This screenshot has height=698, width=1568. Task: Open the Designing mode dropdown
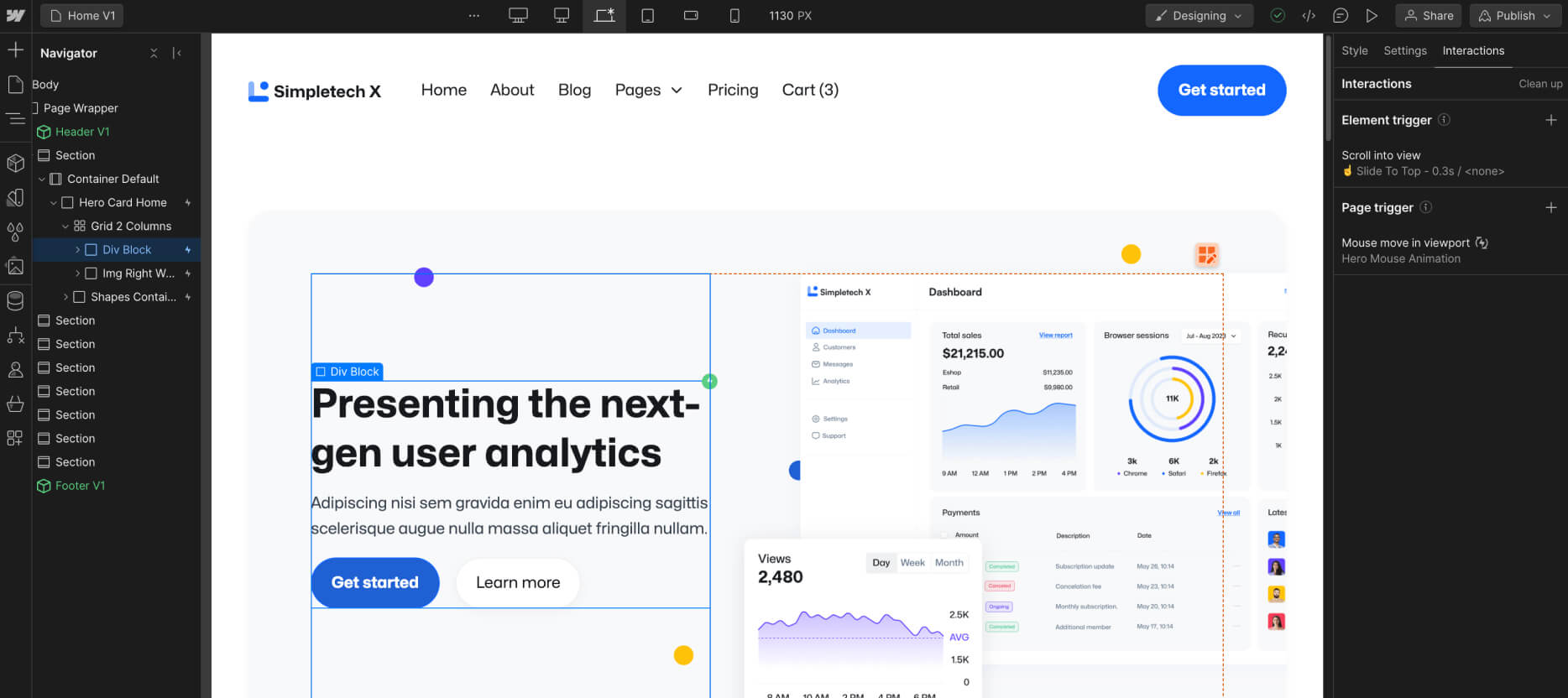coord(1200,16)
